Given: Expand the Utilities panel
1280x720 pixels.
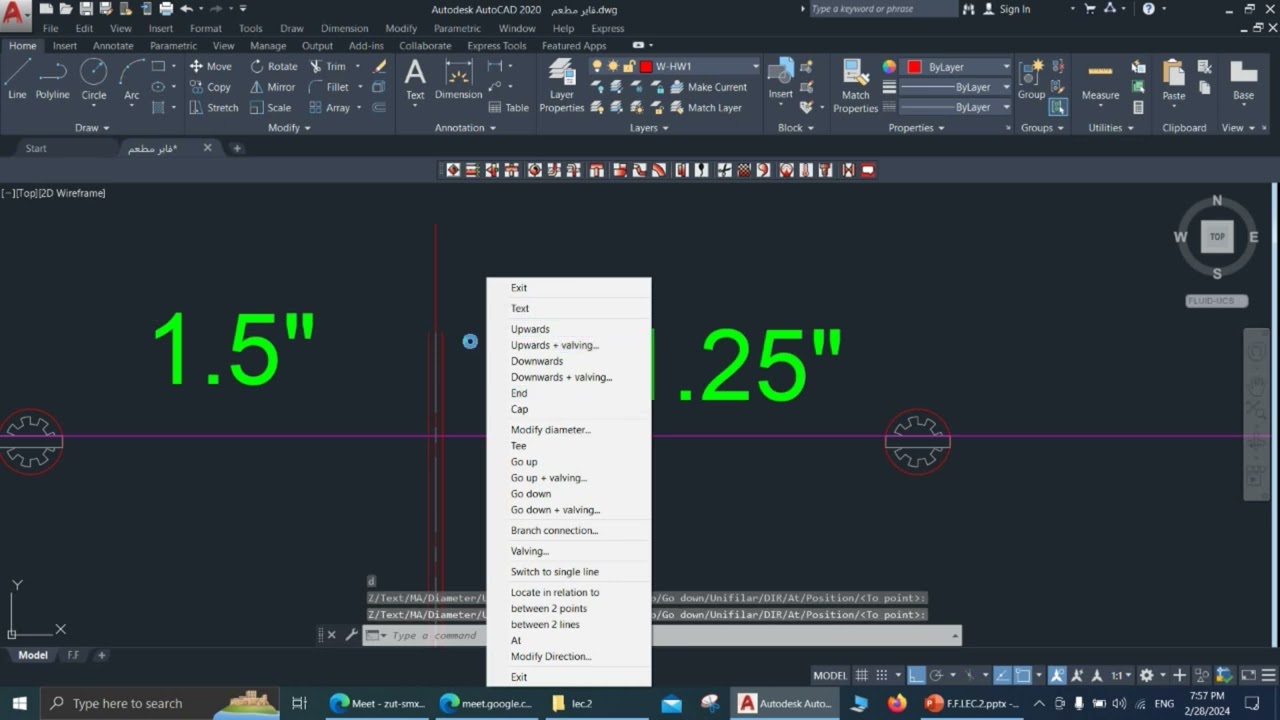Looking at the screenshot, I should tap(1111, 128).
